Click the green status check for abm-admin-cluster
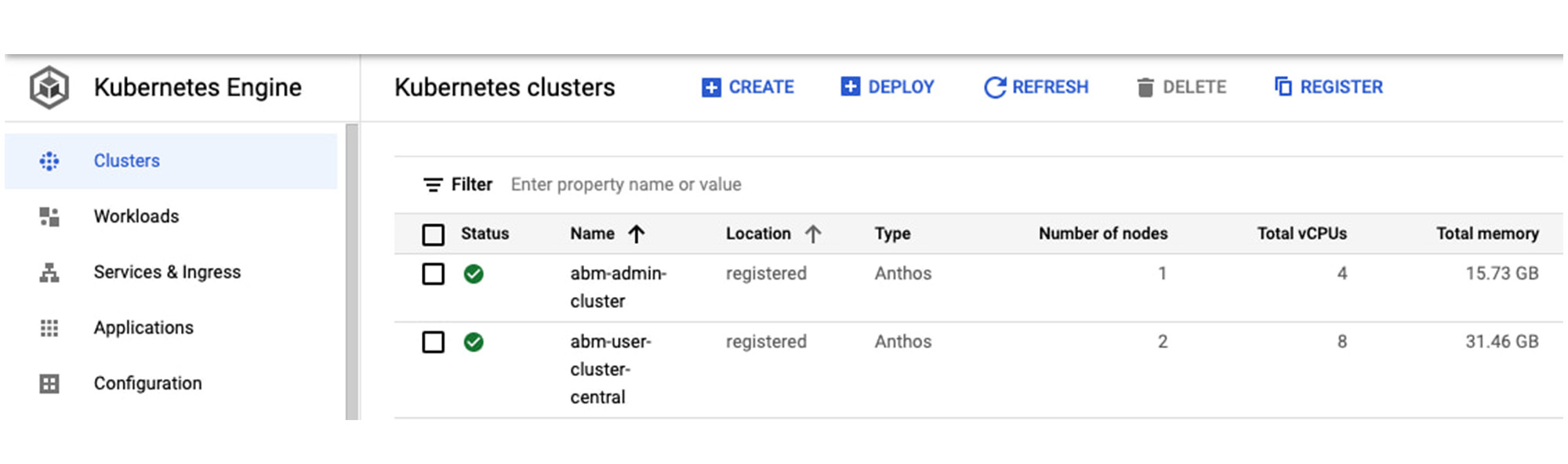Screen dimensions: 1568x464 coord(474,274)
